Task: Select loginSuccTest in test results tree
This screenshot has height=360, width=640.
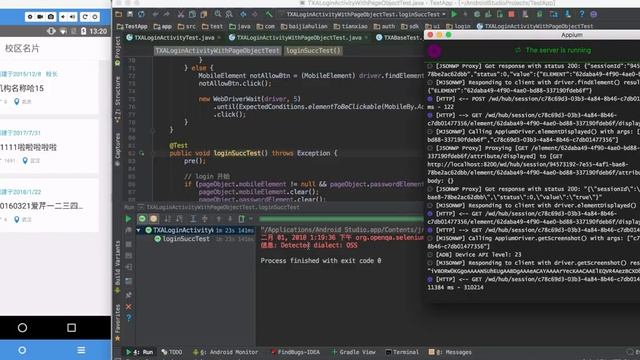Action: [x=186, y=239]
